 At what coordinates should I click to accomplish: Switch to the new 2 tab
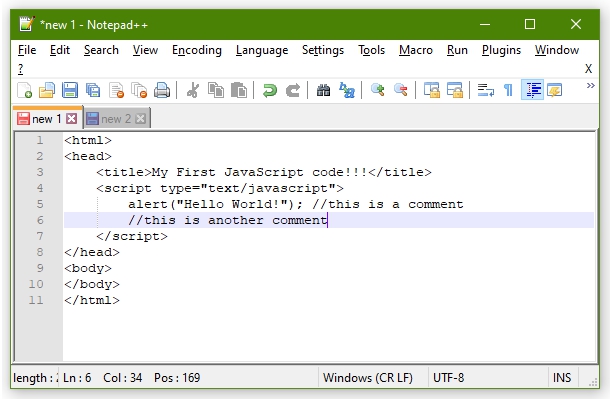[x=116, y=119]
